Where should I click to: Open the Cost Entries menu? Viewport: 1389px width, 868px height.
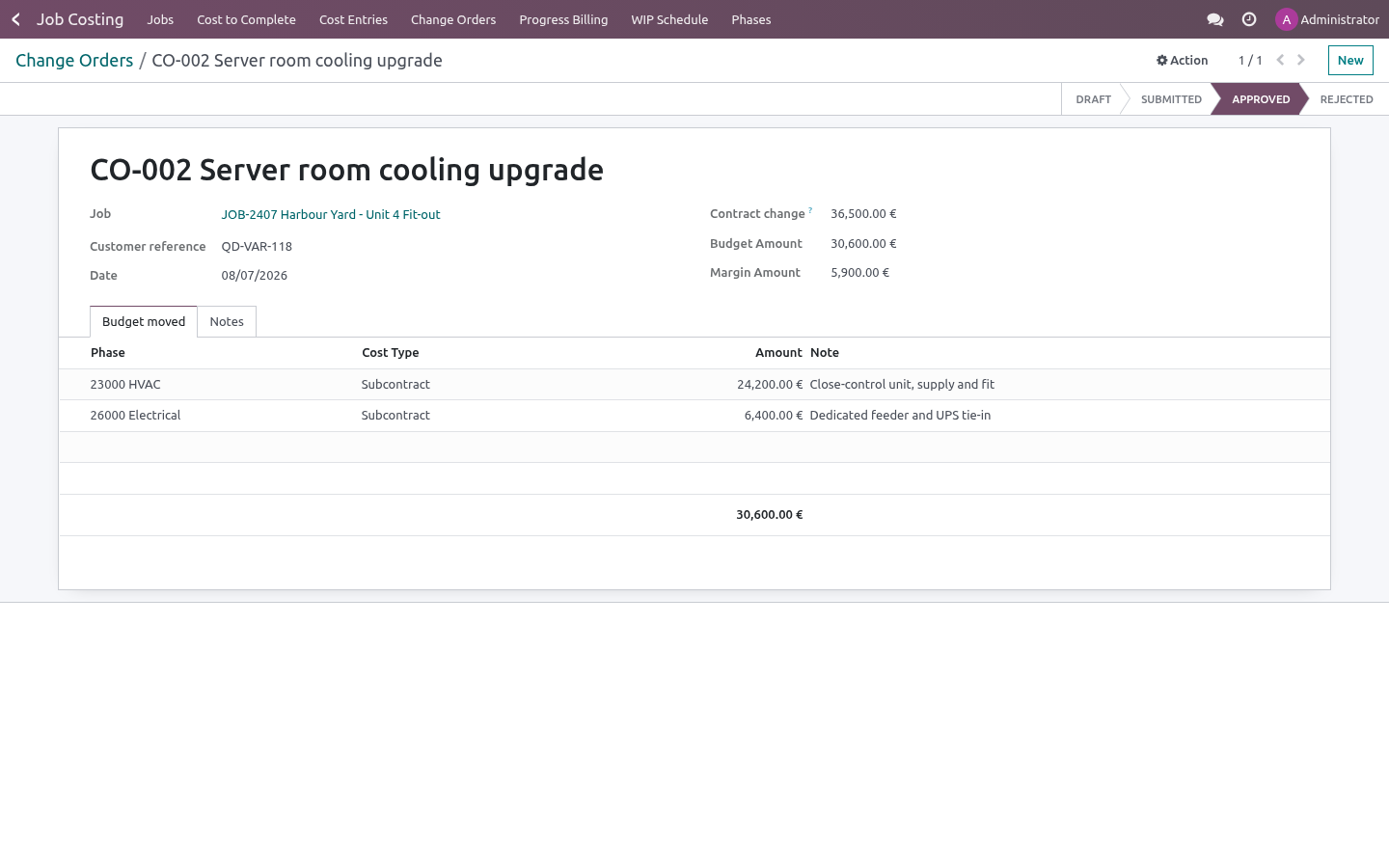click(353, 19)
